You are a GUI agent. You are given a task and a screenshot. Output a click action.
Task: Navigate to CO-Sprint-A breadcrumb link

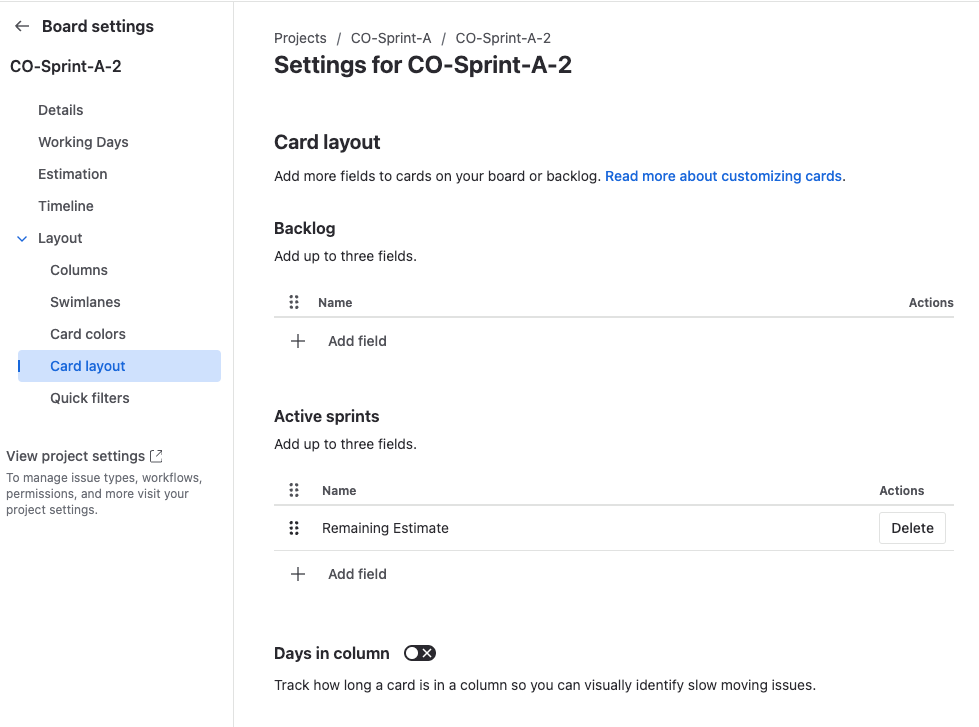391,38
